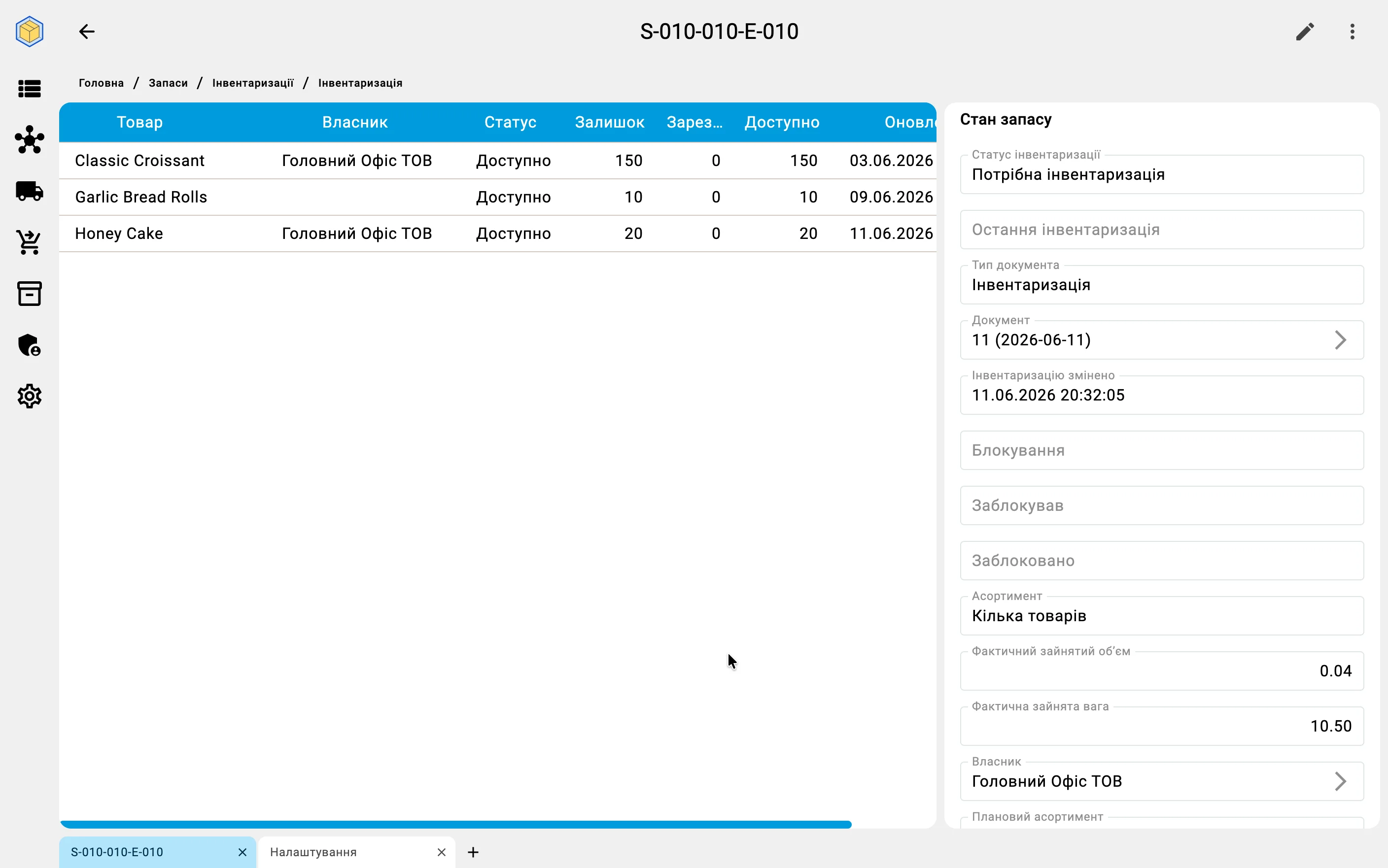Open the Власник Головний Офіс ТОВ chevron

[x=1340, y=781]
